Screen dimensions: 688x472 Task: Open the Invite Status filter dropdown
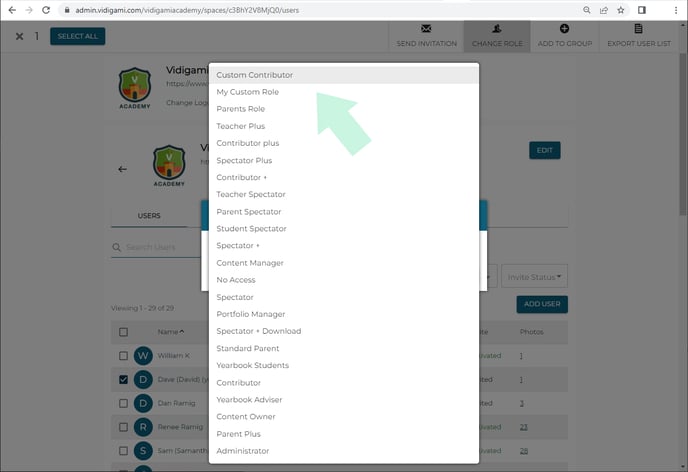535,277
